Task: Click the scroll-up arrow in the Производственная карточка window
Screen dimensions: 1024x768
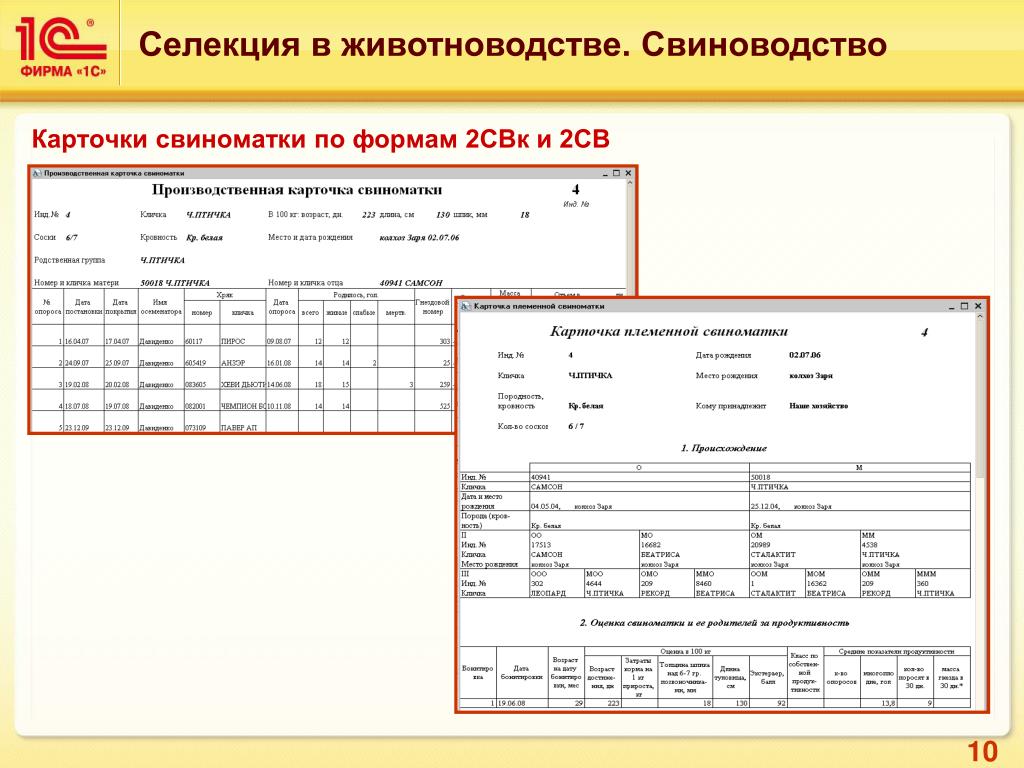Action: (x=630, y=184)
